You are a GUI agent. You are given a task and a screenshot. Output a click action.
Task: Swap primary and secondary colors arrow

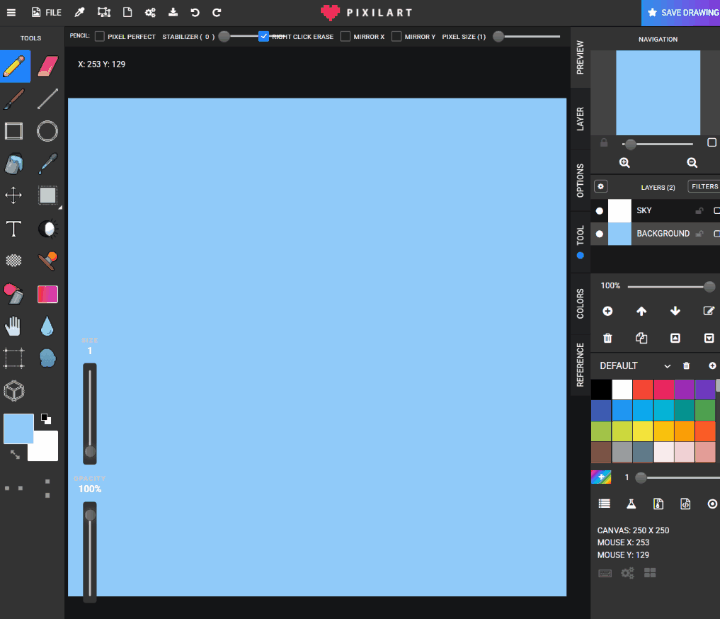click(15, 455)
